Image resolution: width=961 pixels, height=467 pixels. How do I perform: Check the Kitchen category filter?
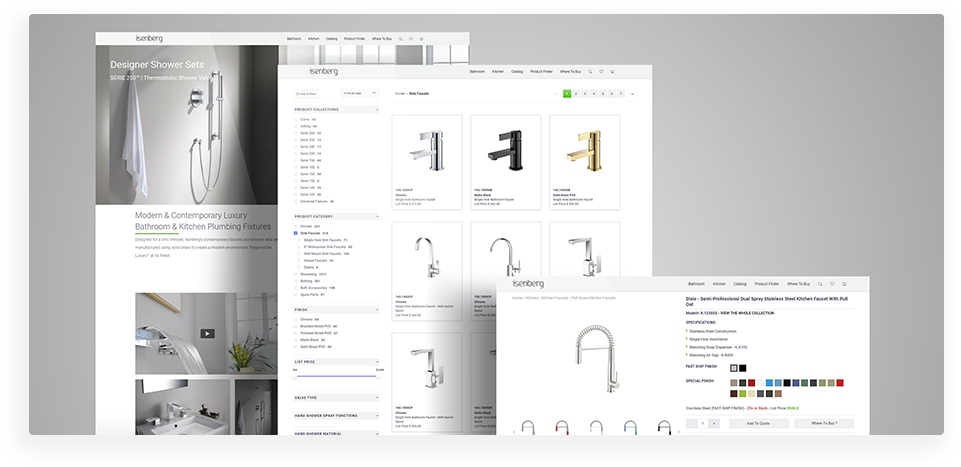coord(296,226)
